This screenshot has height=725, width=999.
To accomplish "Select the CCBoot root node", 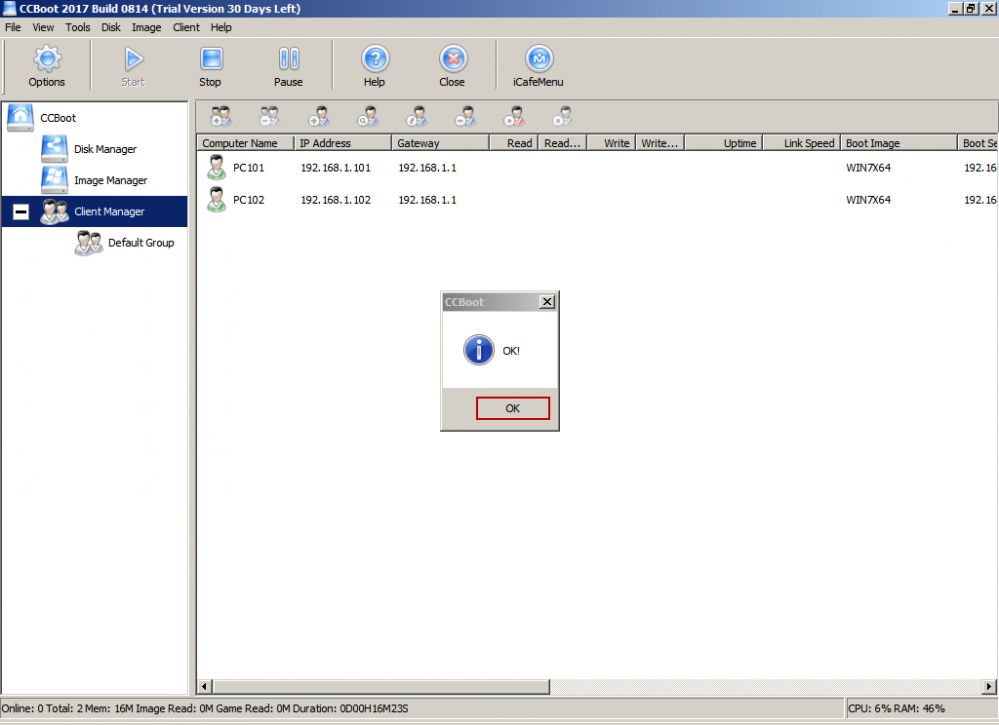I will [x=58, y=118].
